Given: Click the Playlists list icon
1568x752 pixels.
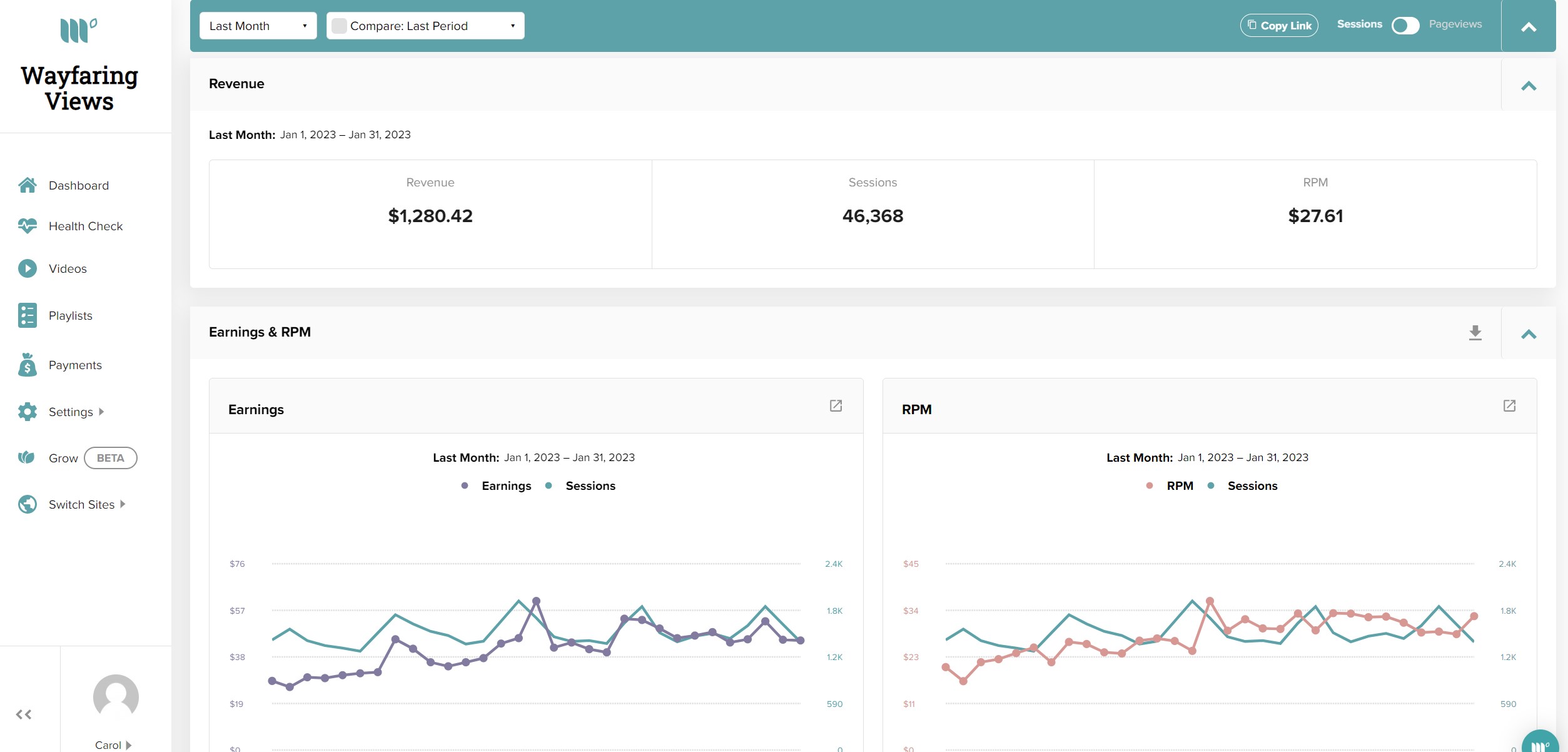Looking at the screenshot, I should coord(28,315).
